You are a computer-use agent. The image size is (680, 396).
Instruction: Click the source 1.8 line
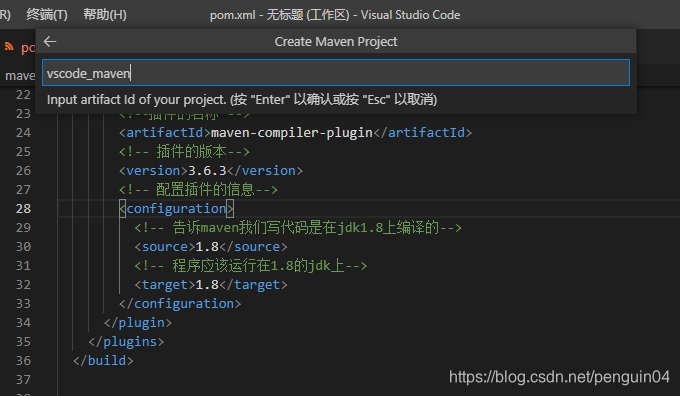click(211, 247)
